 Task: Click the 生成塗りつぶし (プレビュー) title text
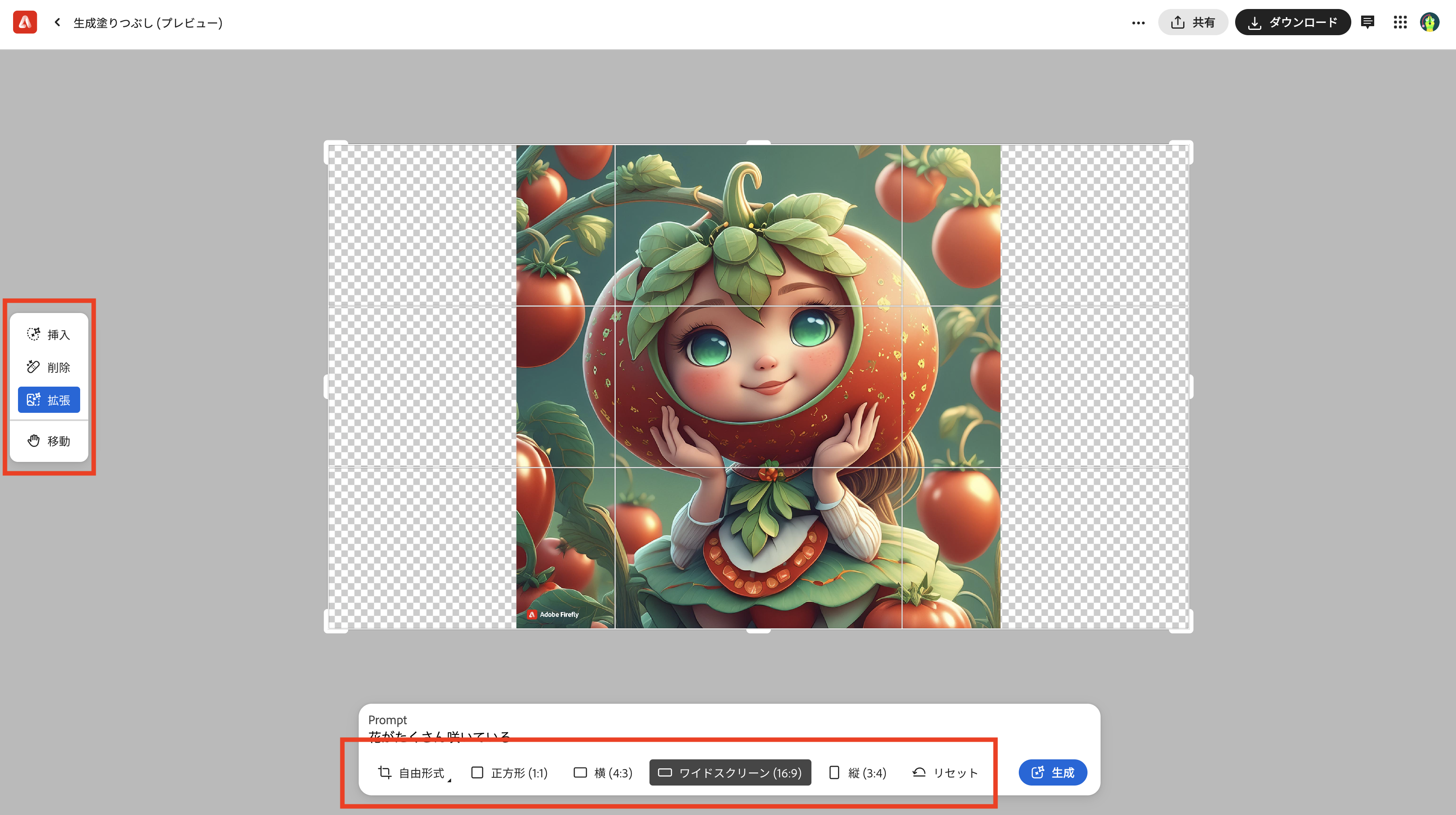pyautogui.click(x=148, y=23)
